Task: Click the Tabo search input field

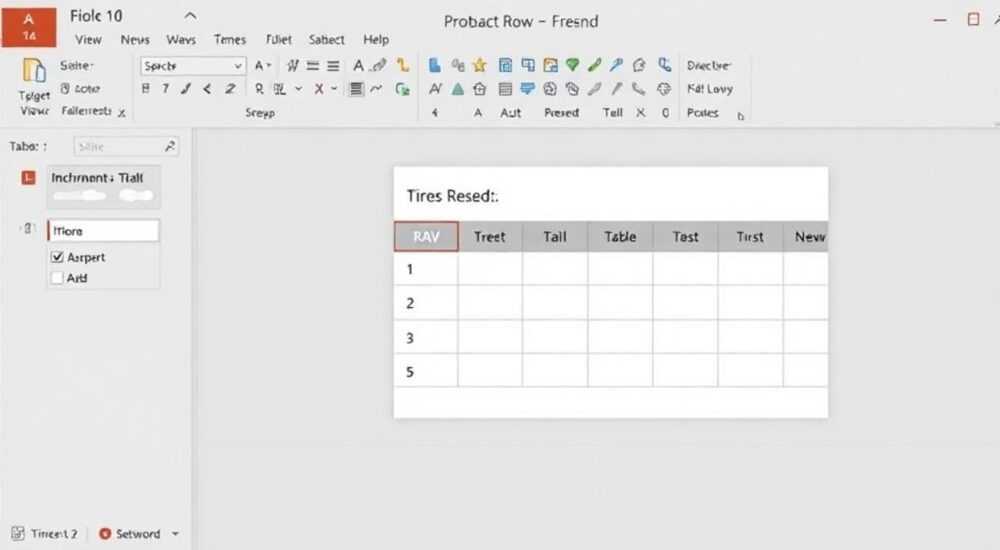Action: pyautogui.click(x=126, y=147)
